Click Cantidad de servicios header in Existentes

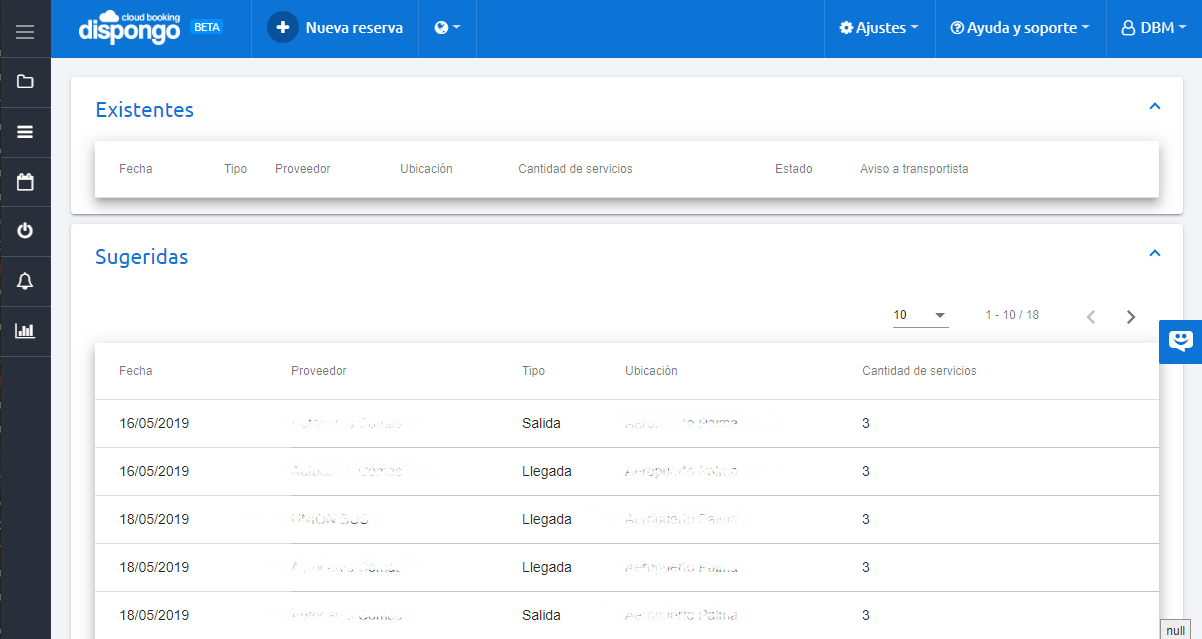(575, 169)
